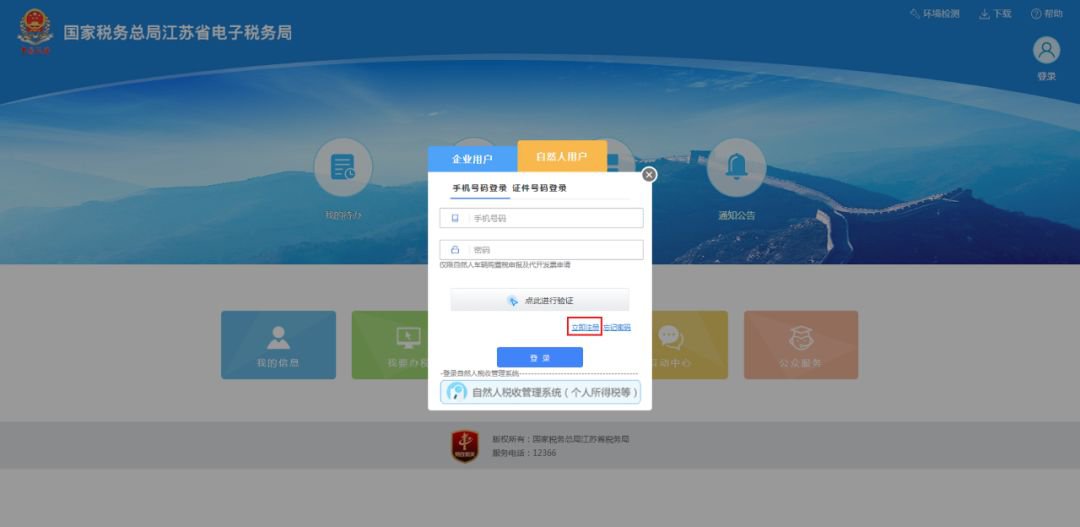Open 环境检测 environment check

[934, 14]
